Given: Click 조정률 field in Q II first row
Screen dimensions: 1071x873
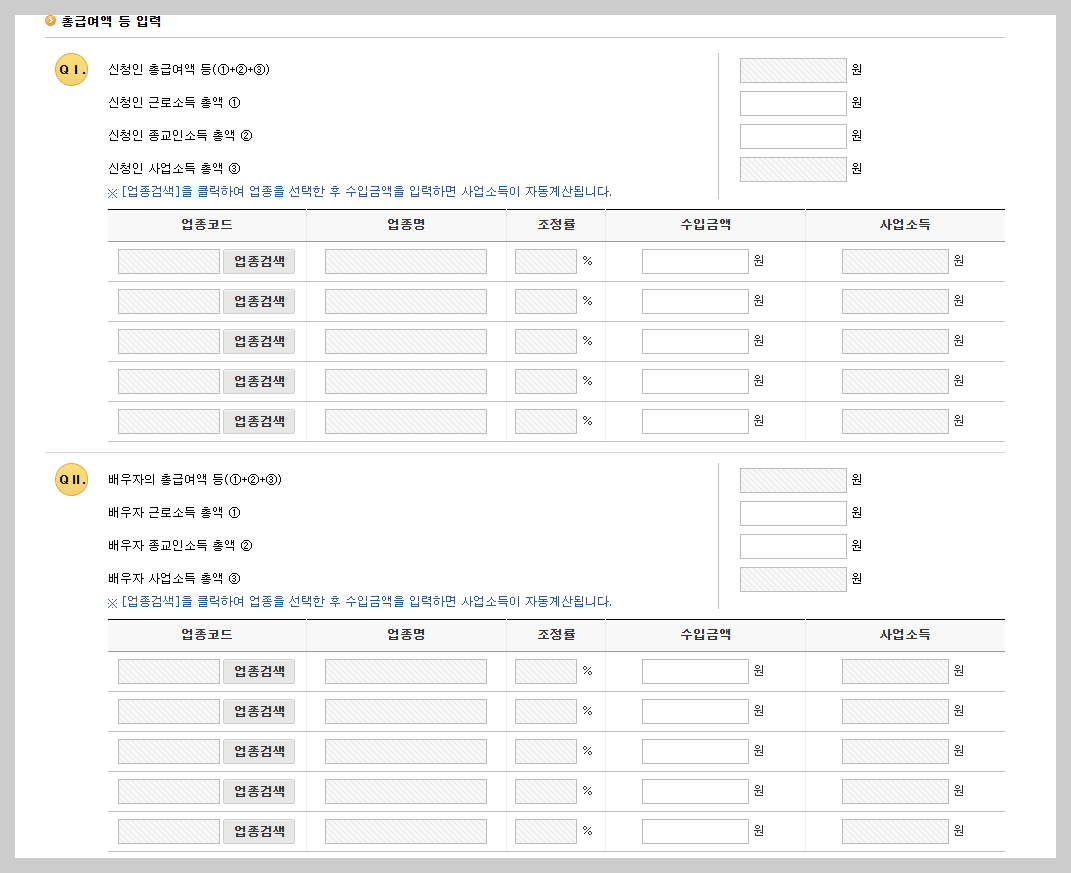Looking at the screenshot, I should (546, 671).
